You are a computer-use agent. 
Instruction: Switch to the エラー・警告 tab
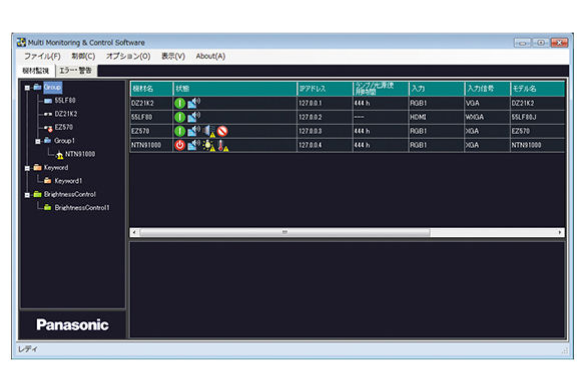pos(76,70)
